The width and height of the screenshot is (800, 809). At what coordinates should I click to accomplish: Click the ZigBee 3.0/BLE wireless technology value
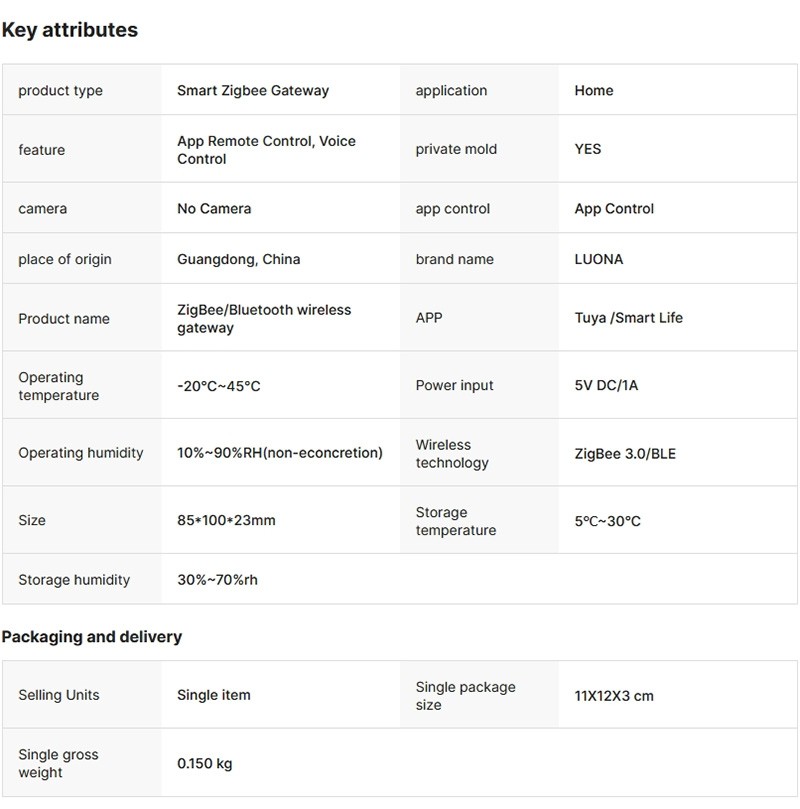pos(625,453)
